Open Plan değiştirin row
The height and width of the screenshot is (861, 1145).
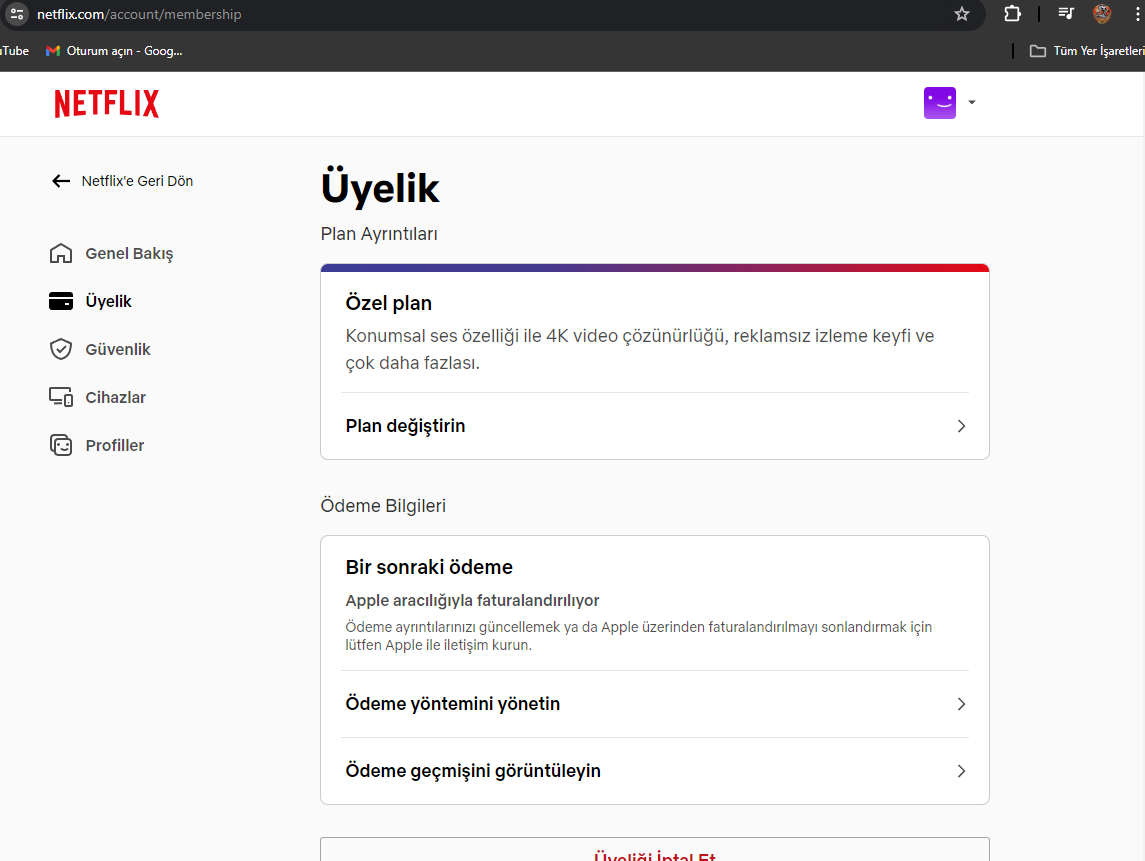point(655,426)
